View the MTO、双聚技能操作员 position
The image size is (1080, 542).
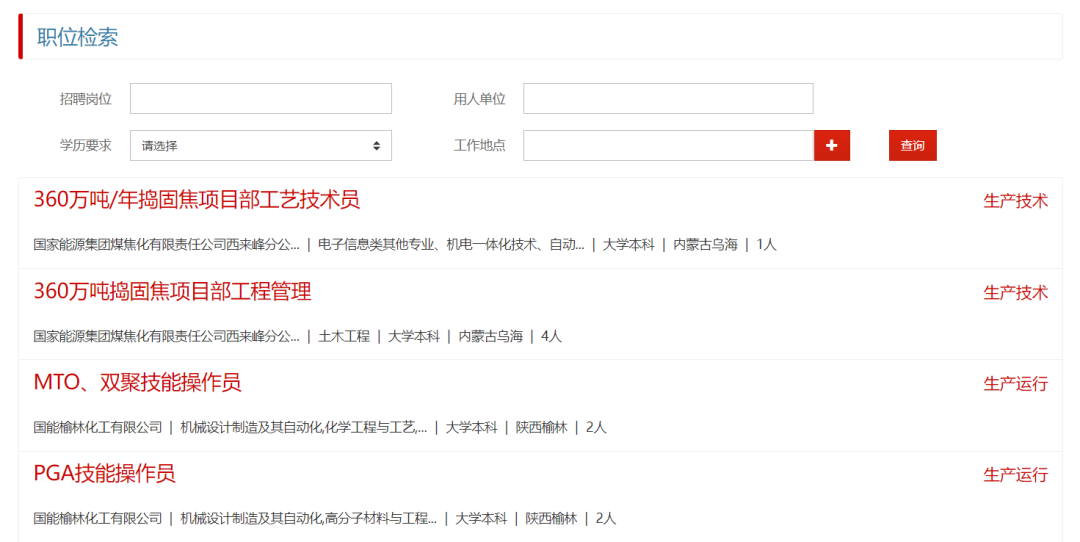pyautogui.click(x=137, y=382)
